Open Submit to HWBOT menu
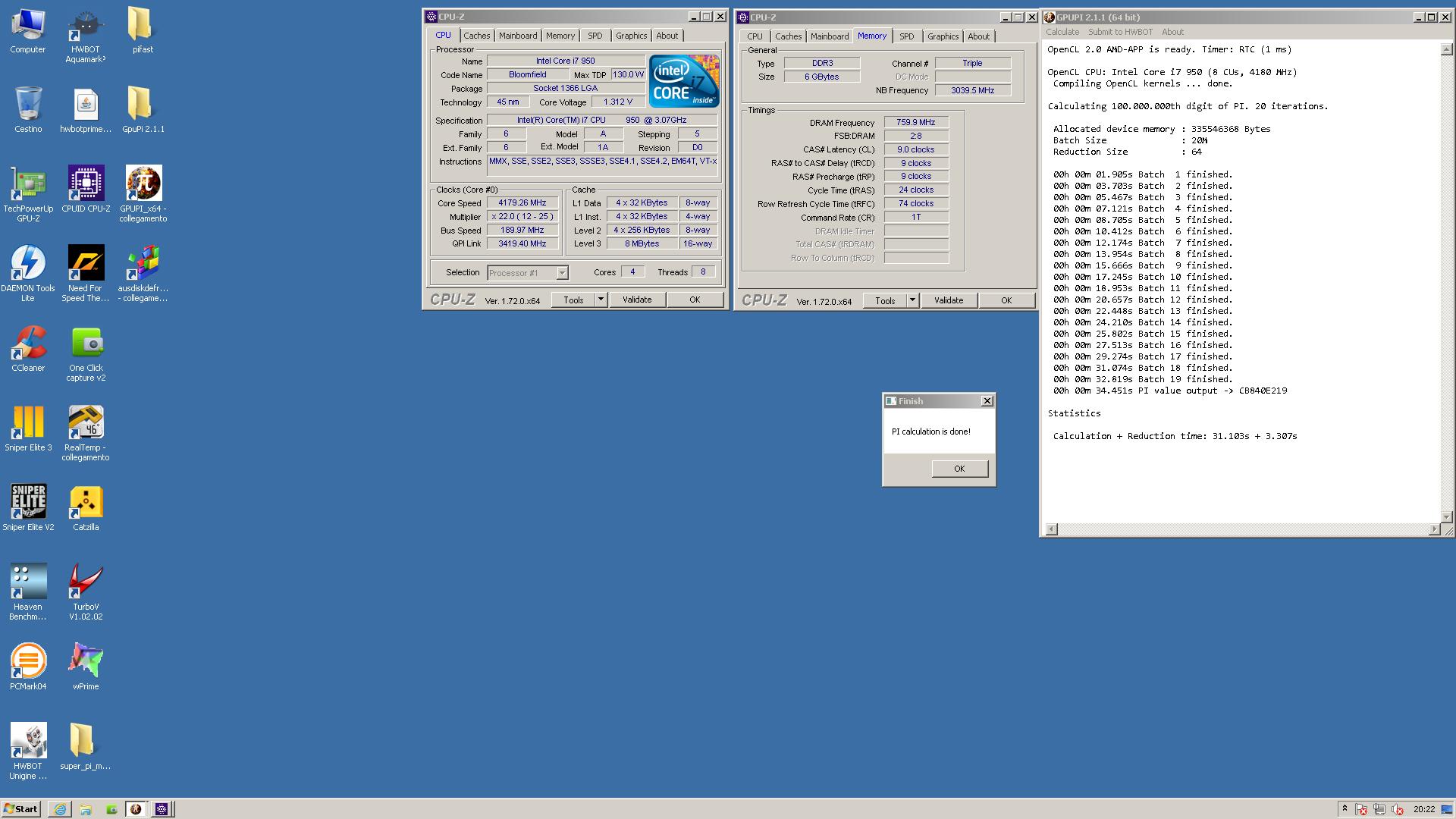The image size is (1456, 819). click(x=1120, y=32)
